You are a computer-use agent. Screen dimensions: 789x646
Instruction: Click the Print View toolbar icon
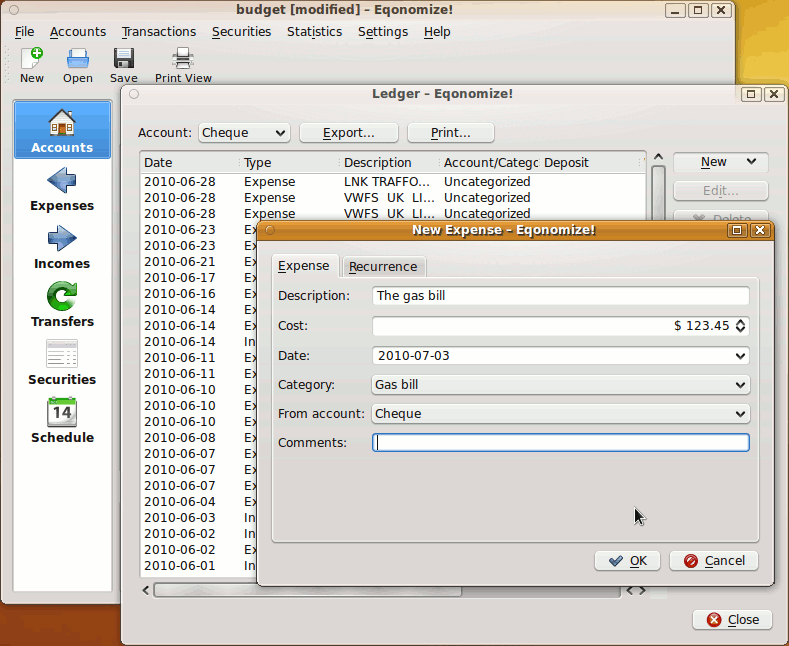point(183,64)
